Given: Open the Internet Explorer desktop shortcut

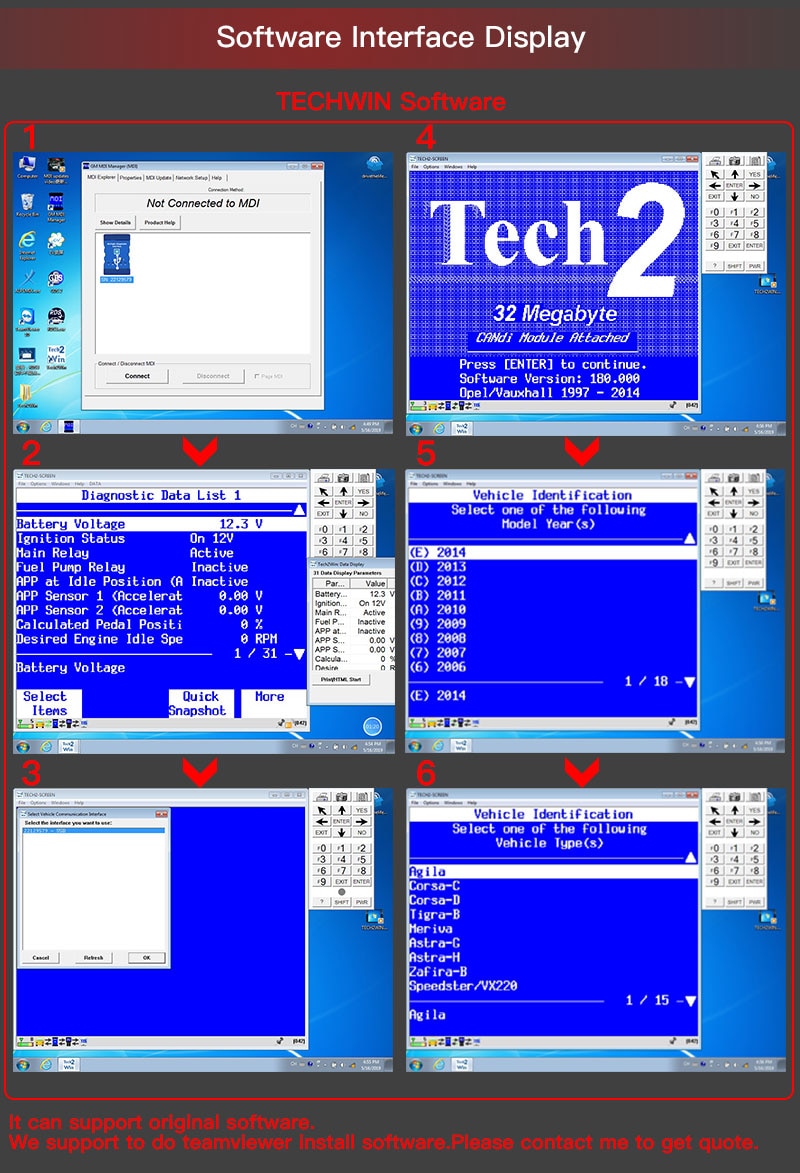Looking at the screenshot, I should [x=27, y=245].
